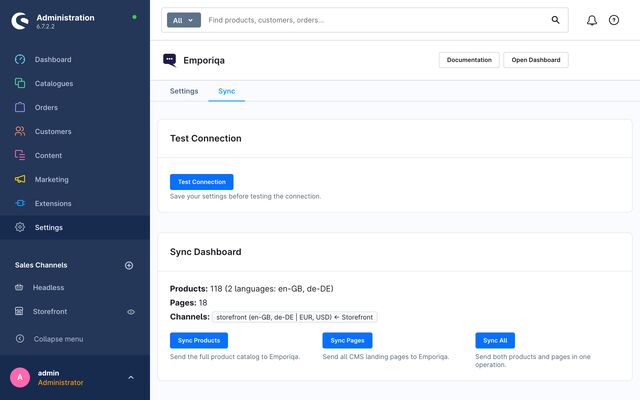Click the Storefront channel icon
The image size is (640, 400).
tap(19, 311)
